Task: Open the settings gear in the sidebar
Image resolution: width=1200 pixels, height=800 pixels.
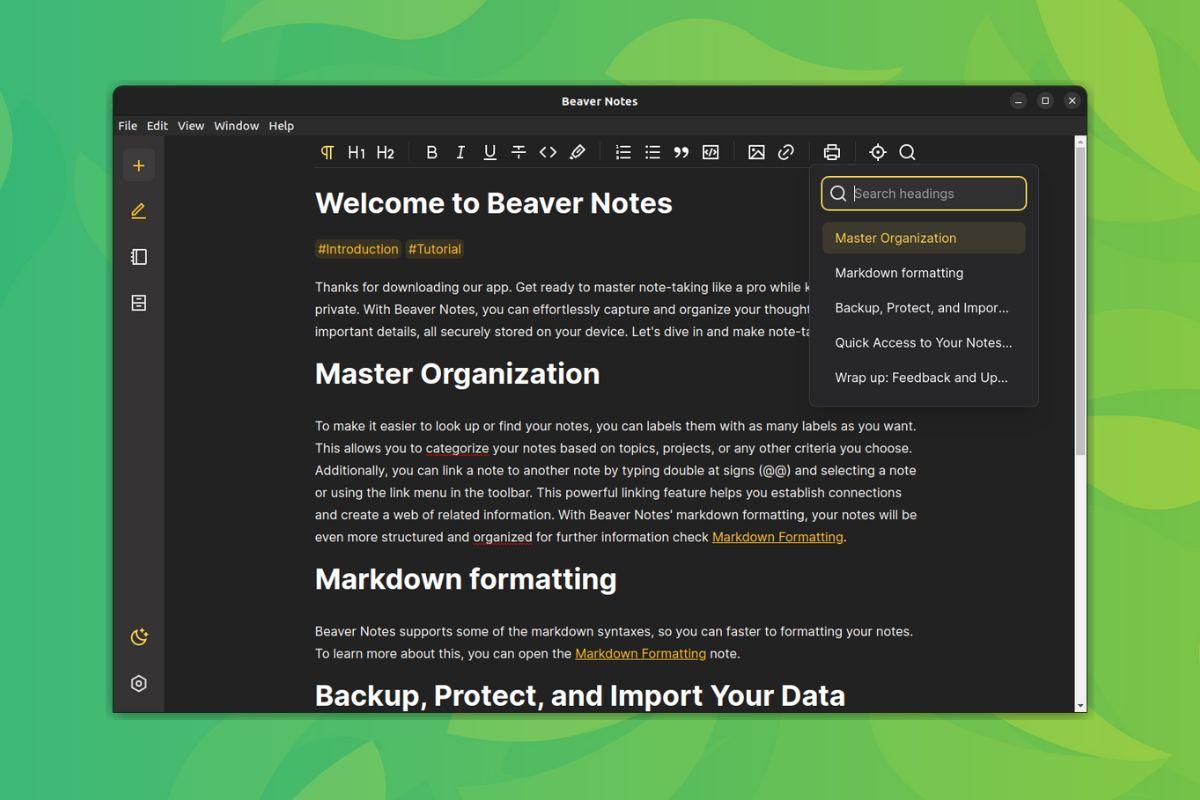Action: (138, 683)
